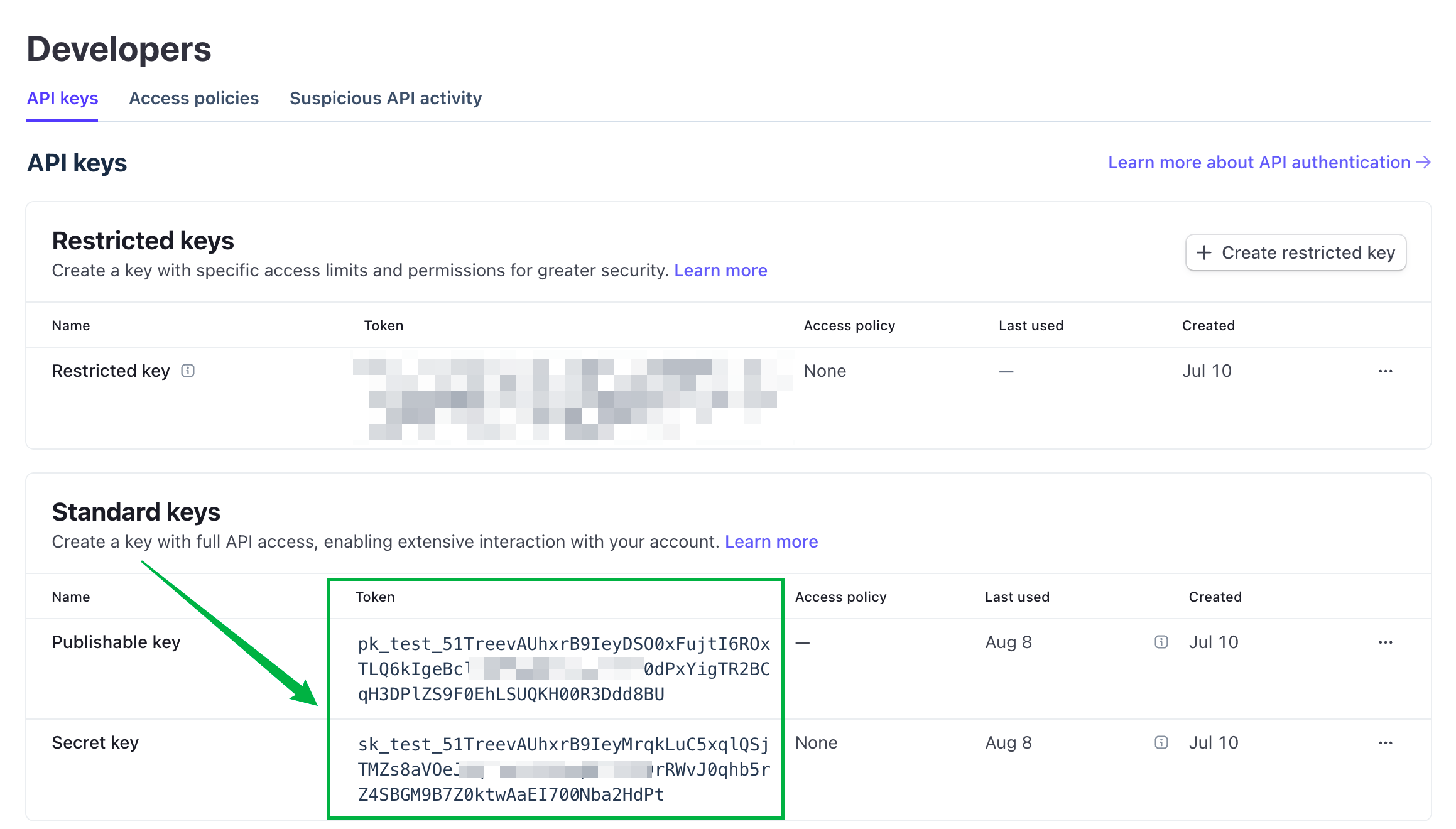Click plus icon on Create restricted key
The image size is (1456, 829).
pyautogui.click(x=1203, y=252)
